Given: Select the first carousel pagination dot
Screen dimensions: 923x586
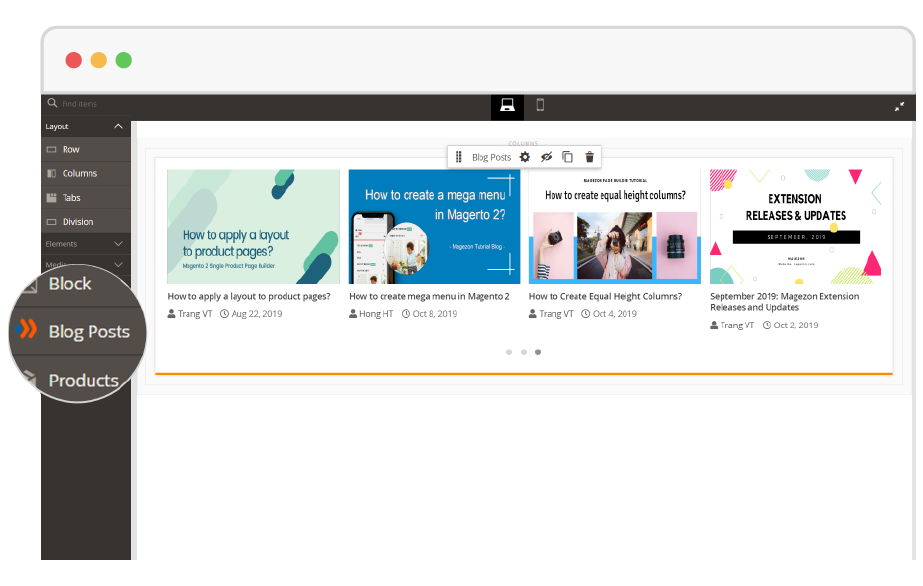Looking at the screenshot, I should click(x=509, y=352).
